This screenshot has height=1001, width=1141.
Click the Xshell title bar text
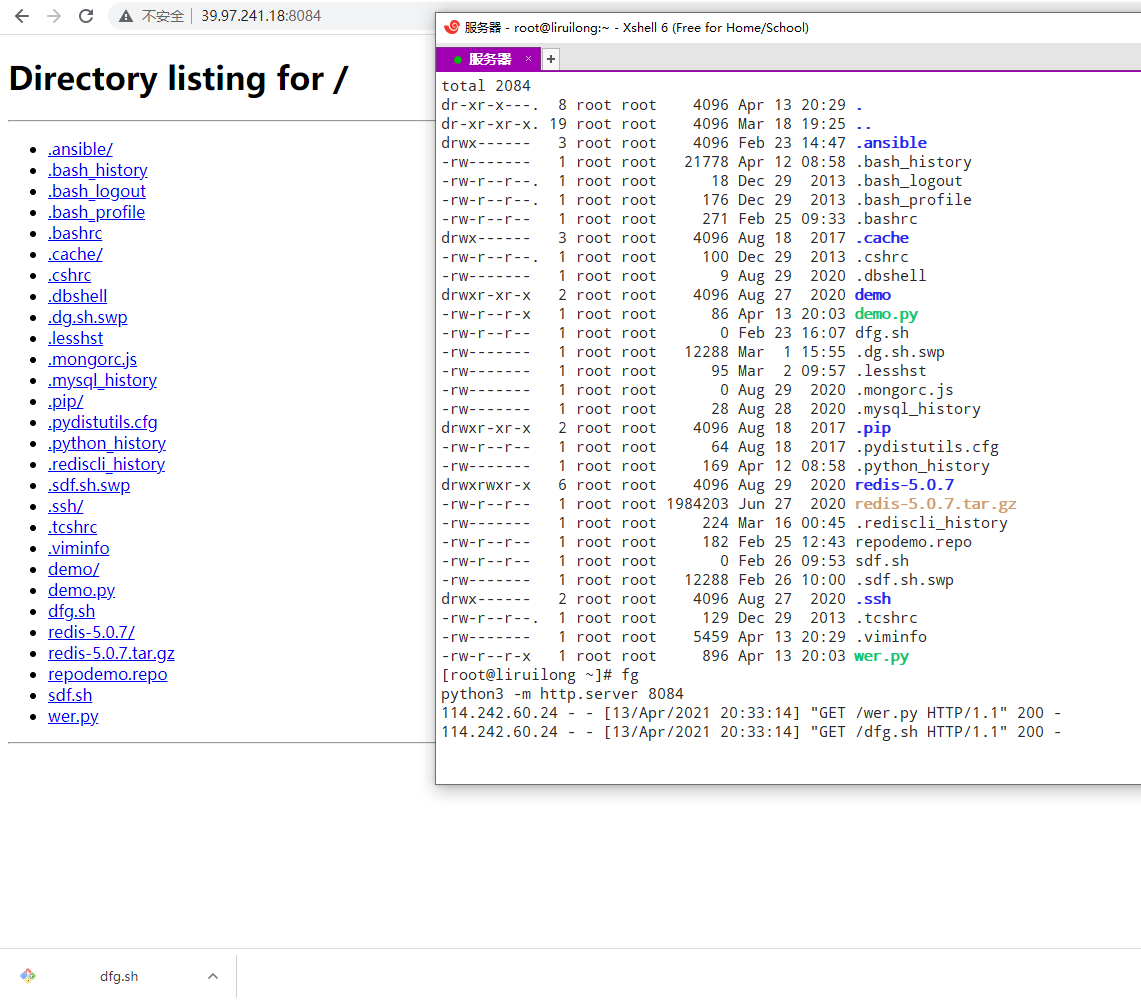pos(637,28)
